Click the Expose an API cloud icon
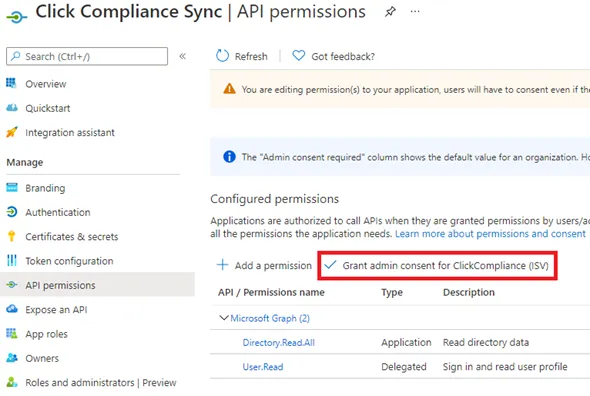The width and height of the screenshot is (590, 396). tap(12, 309)
